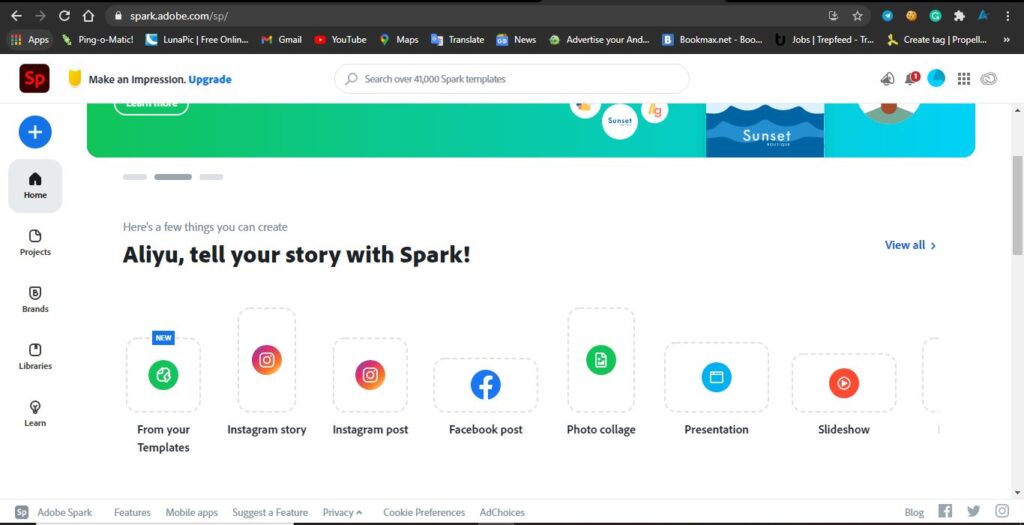Open the News bookmark

point(517,40)
